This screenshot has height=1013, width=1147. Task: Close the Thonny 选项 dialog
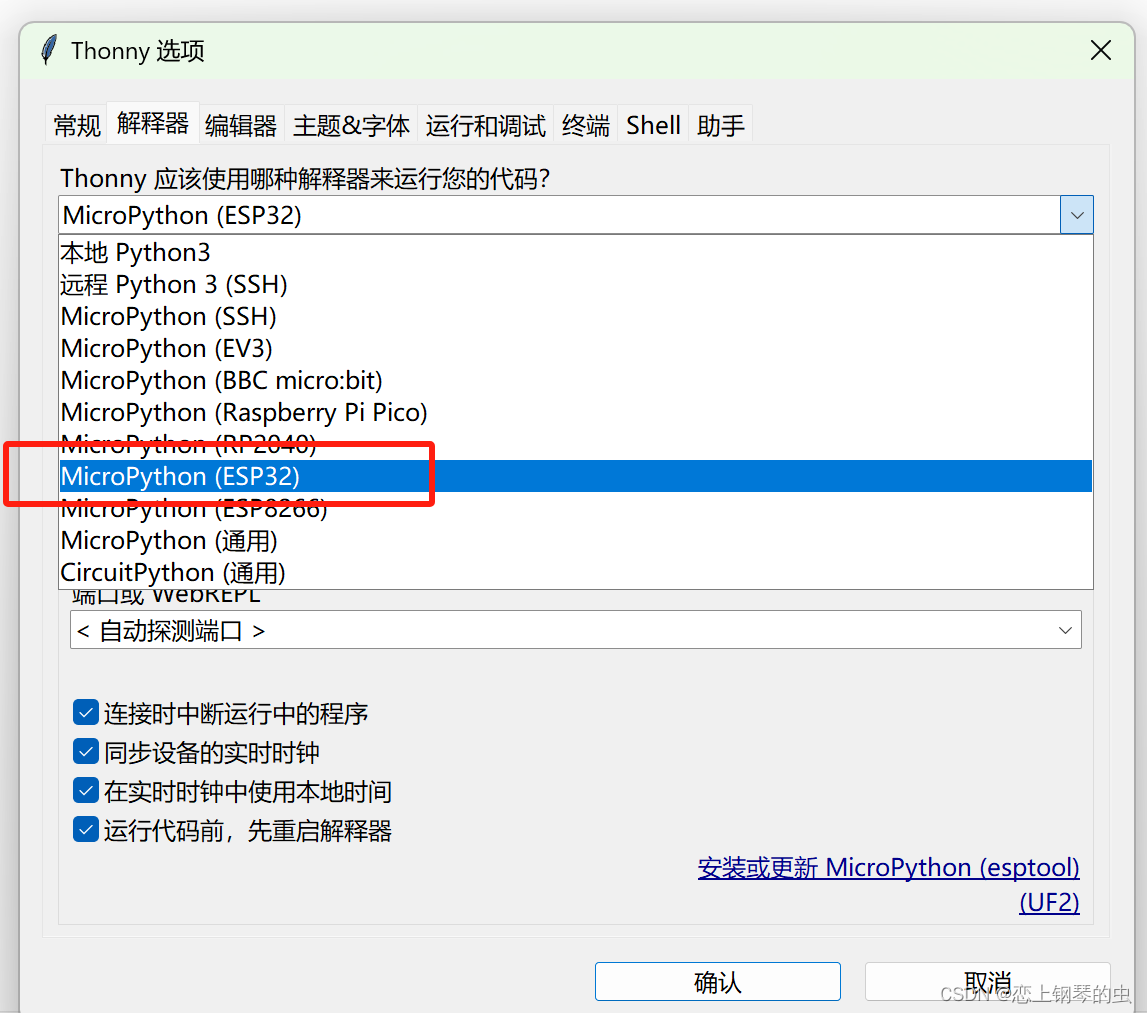1100,50
